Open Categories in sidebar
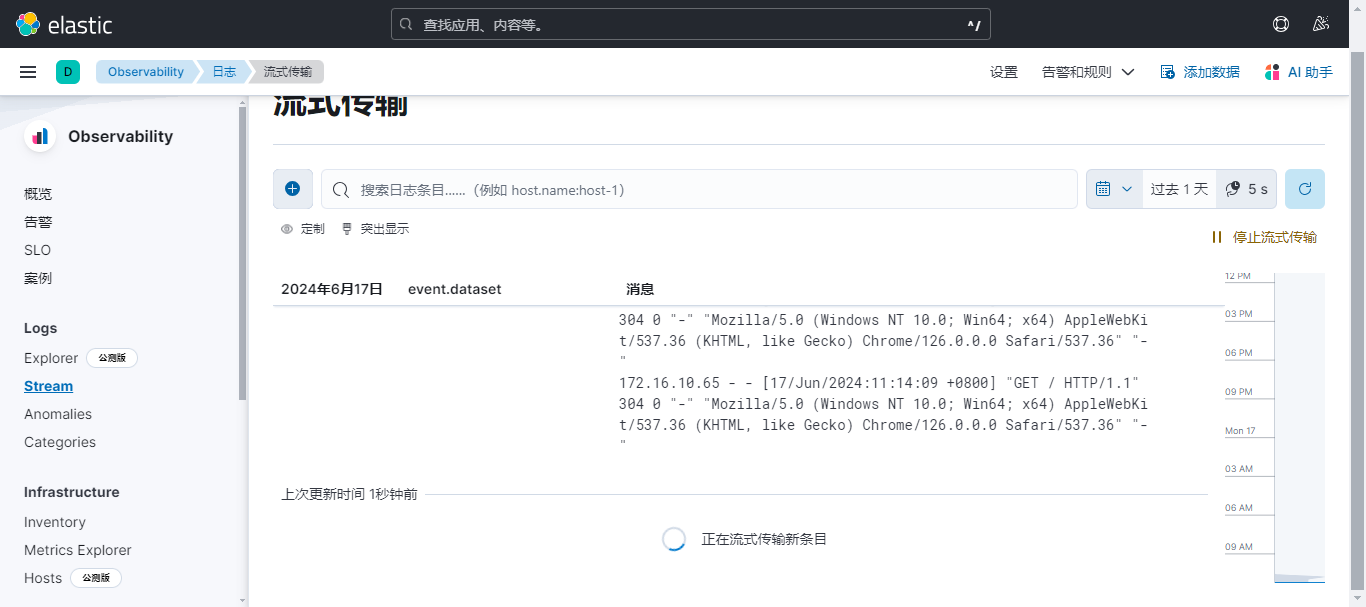This screenshot has height=607, width=1366. (60, 442)
